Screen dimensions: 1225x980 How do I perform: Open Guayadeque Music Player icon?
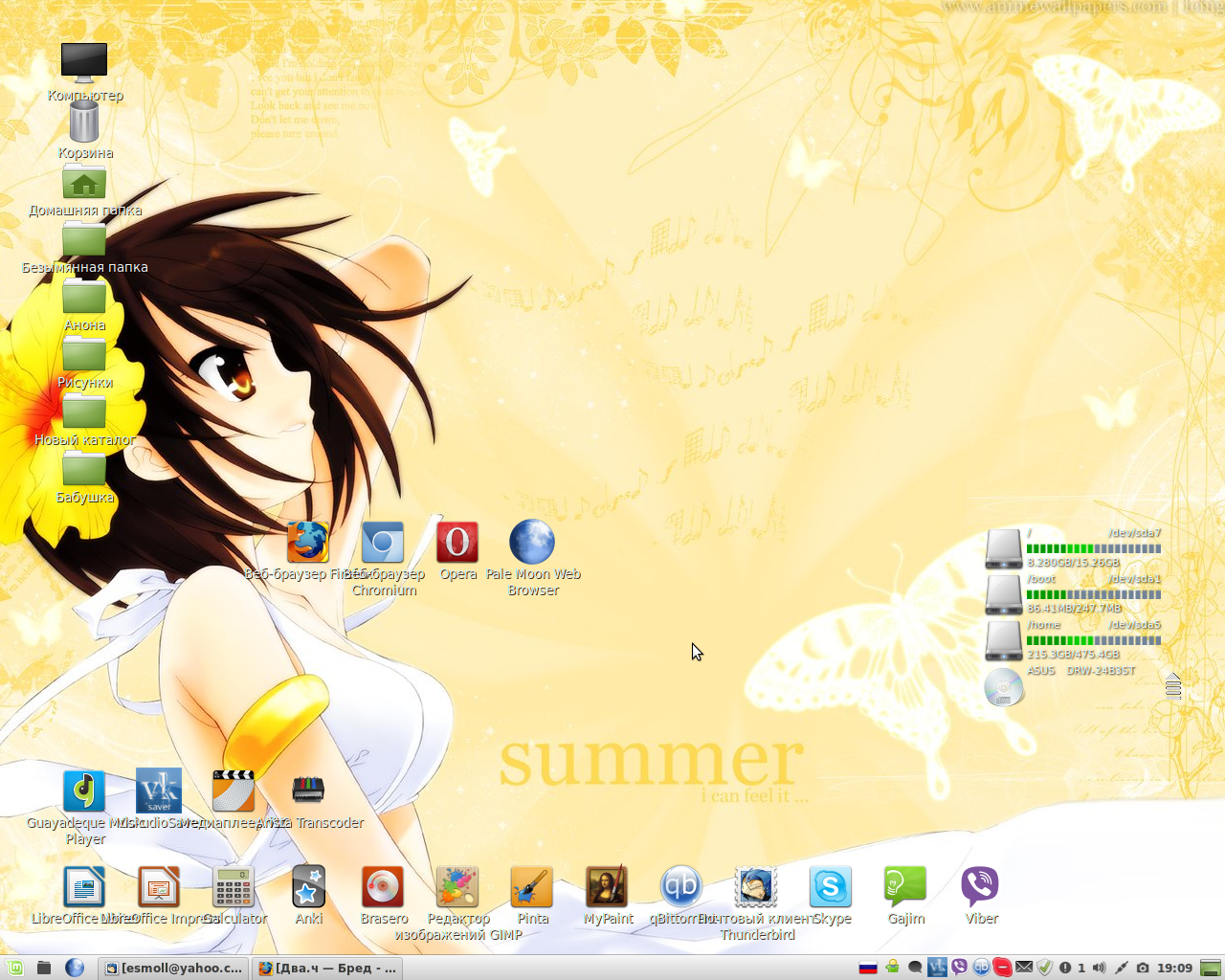coord(84,791)
